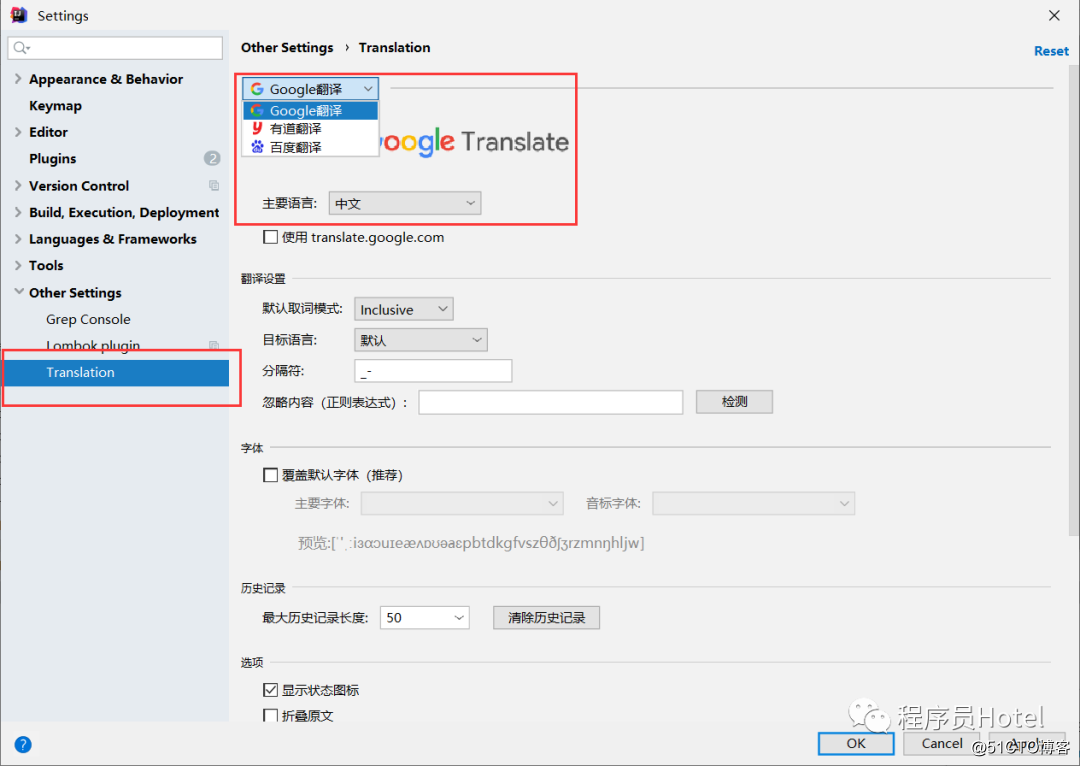
Task: Select Plugins in settings tree
Action: (52, 158)
